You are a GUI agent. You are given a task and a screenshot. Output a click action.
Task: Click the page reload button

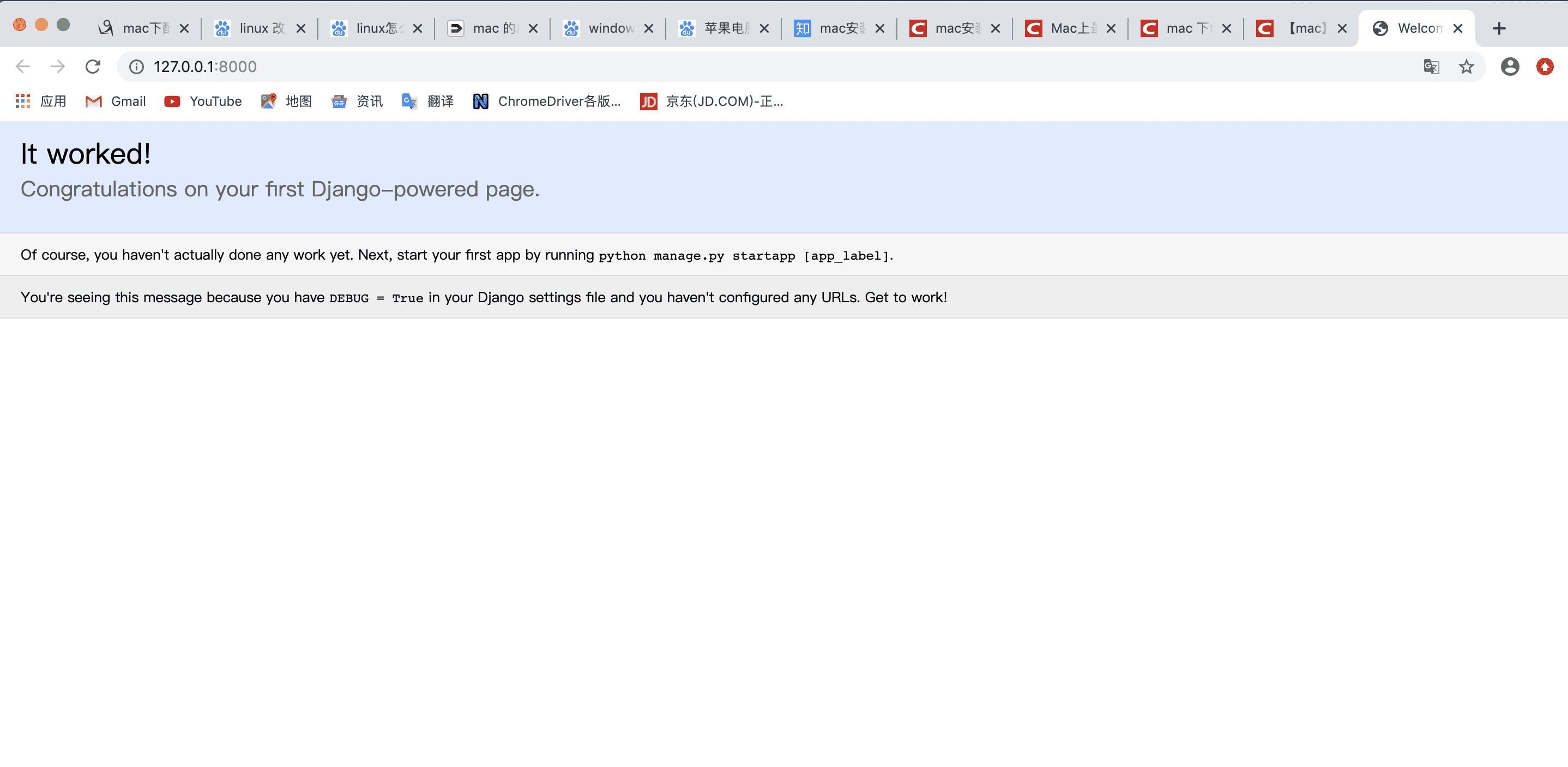[90, 67]
